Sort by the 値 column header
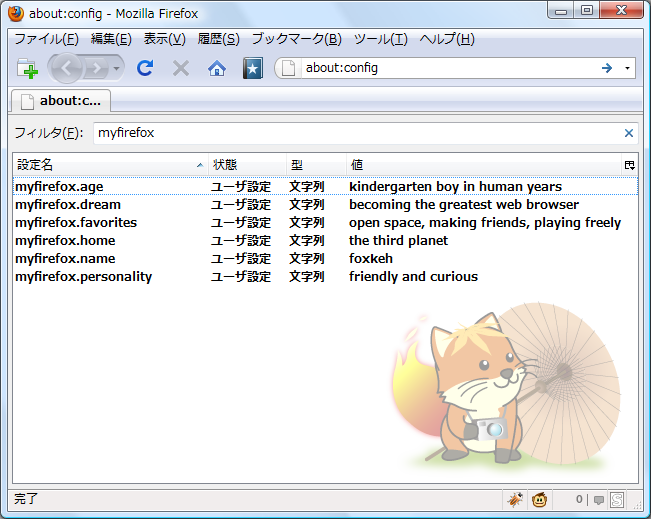The width and height of the screenshot is (651, 519). 484,165
